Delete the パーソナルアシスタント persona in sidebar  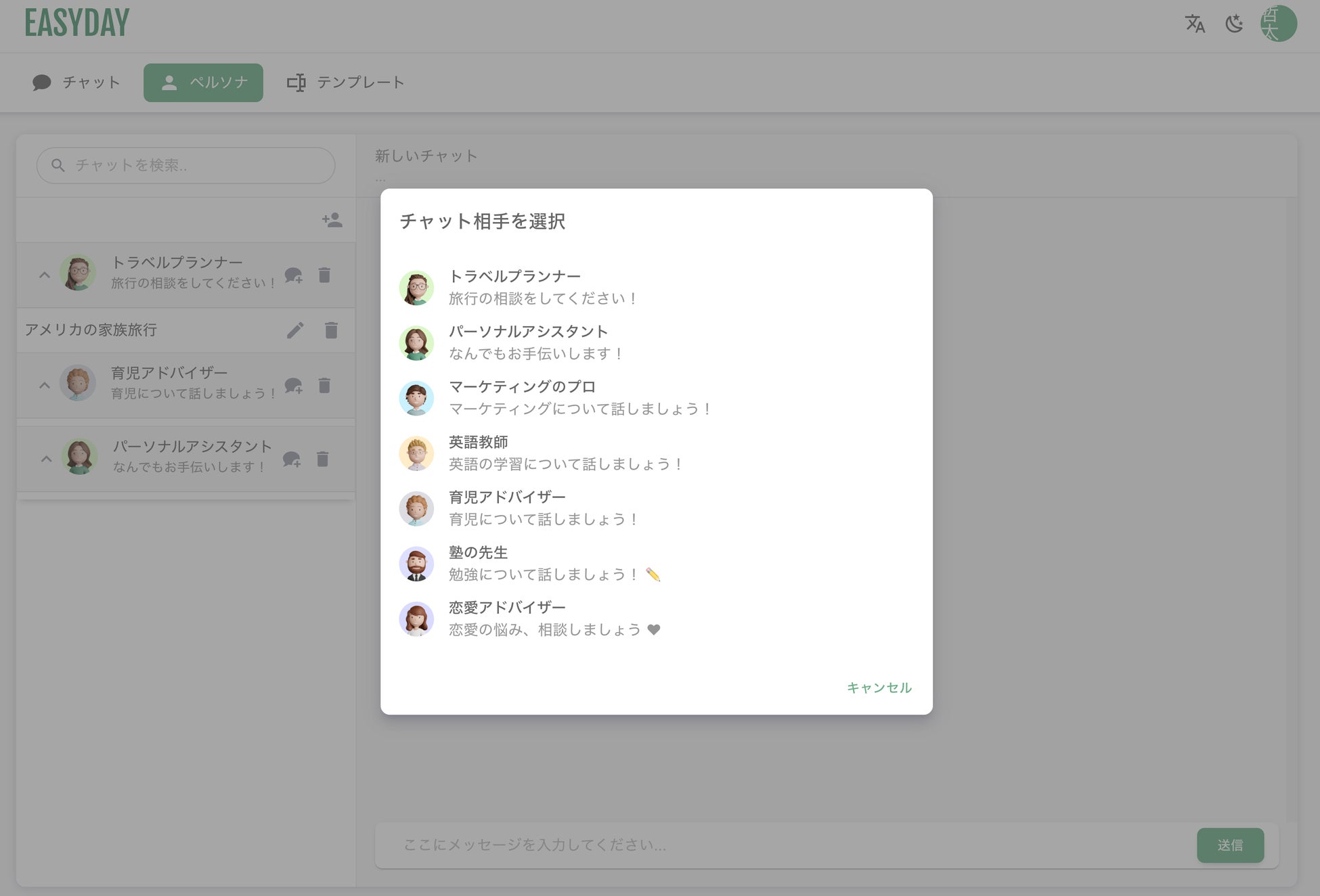[323, 460]
